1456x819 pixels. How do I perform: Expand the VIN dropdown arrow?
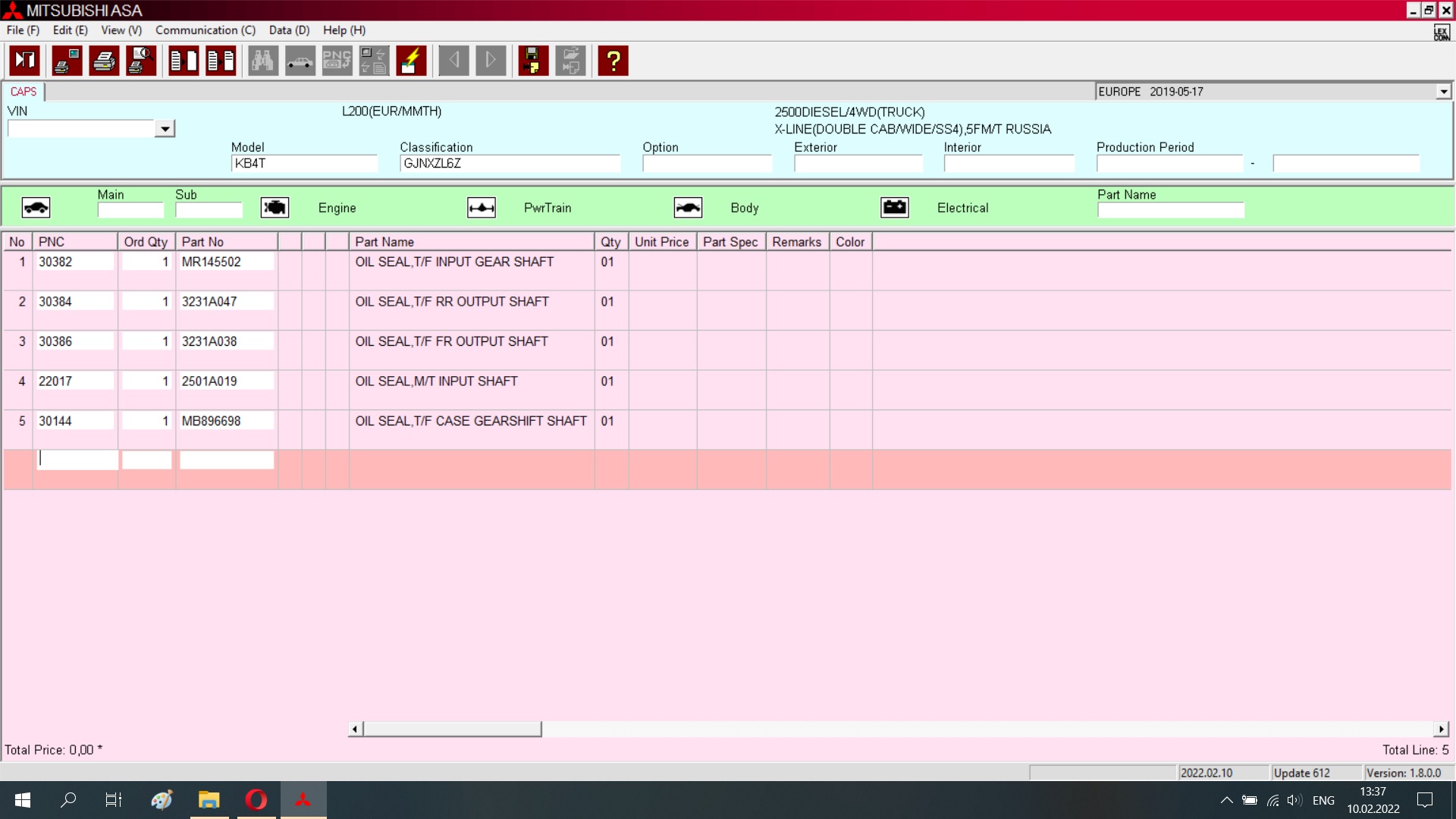coord(165,129)
